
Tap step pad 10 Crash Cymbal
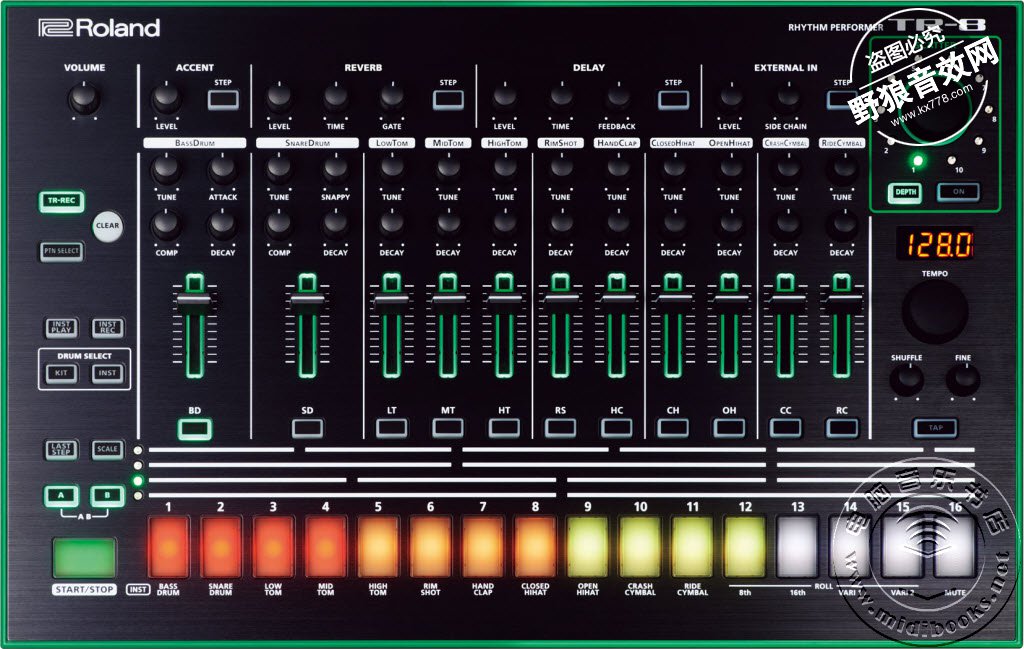pos(640,547)
